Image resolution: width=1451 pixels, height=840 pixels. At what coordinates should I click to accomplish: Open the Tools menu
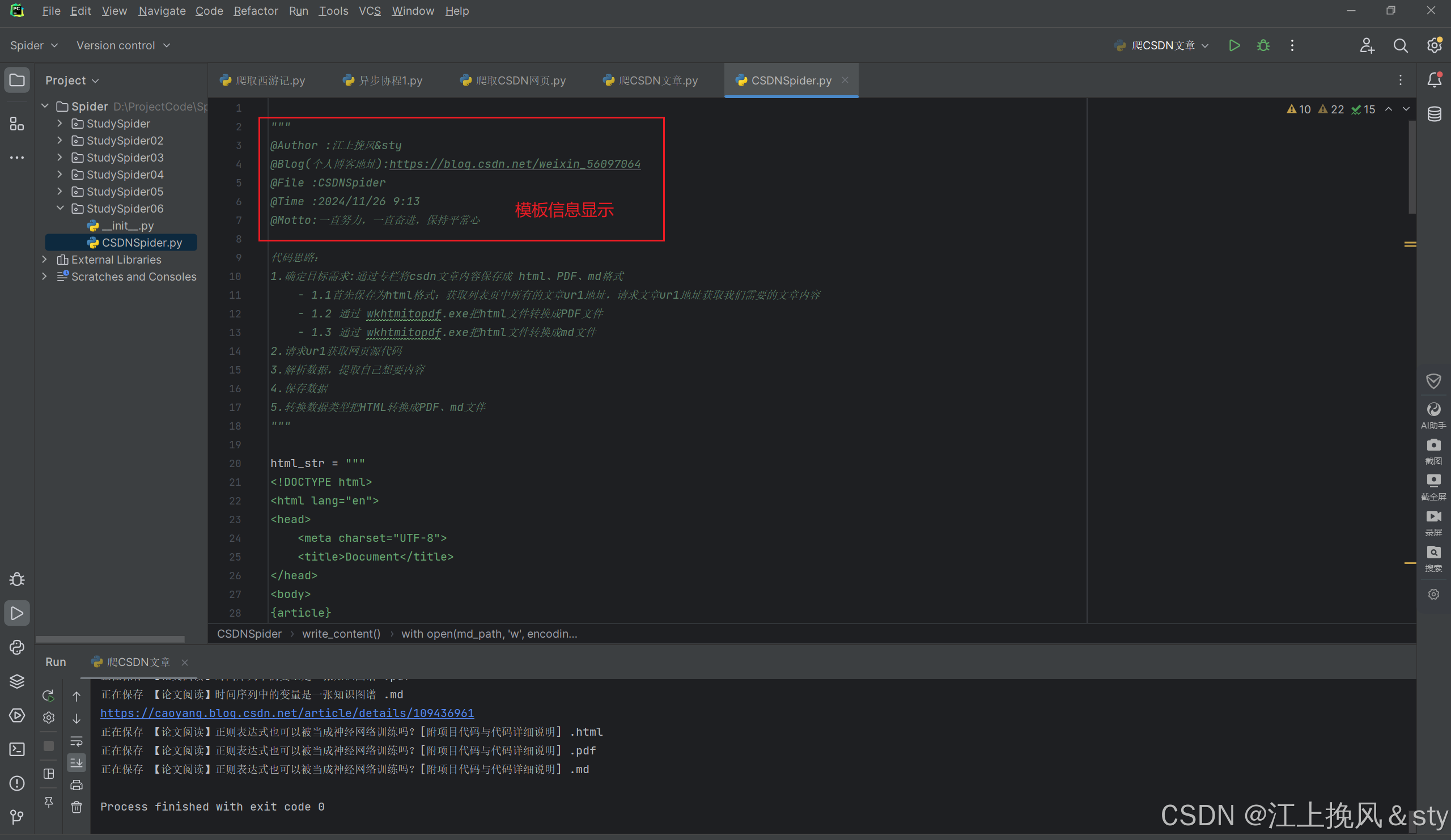tap(333, 11)
